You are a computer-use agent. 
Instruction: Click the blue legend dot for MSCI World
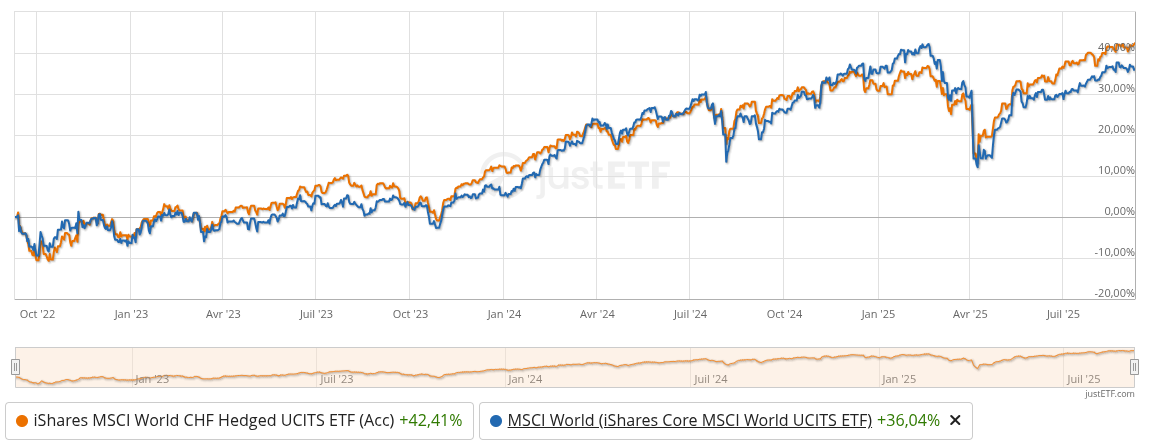(496, 420)
